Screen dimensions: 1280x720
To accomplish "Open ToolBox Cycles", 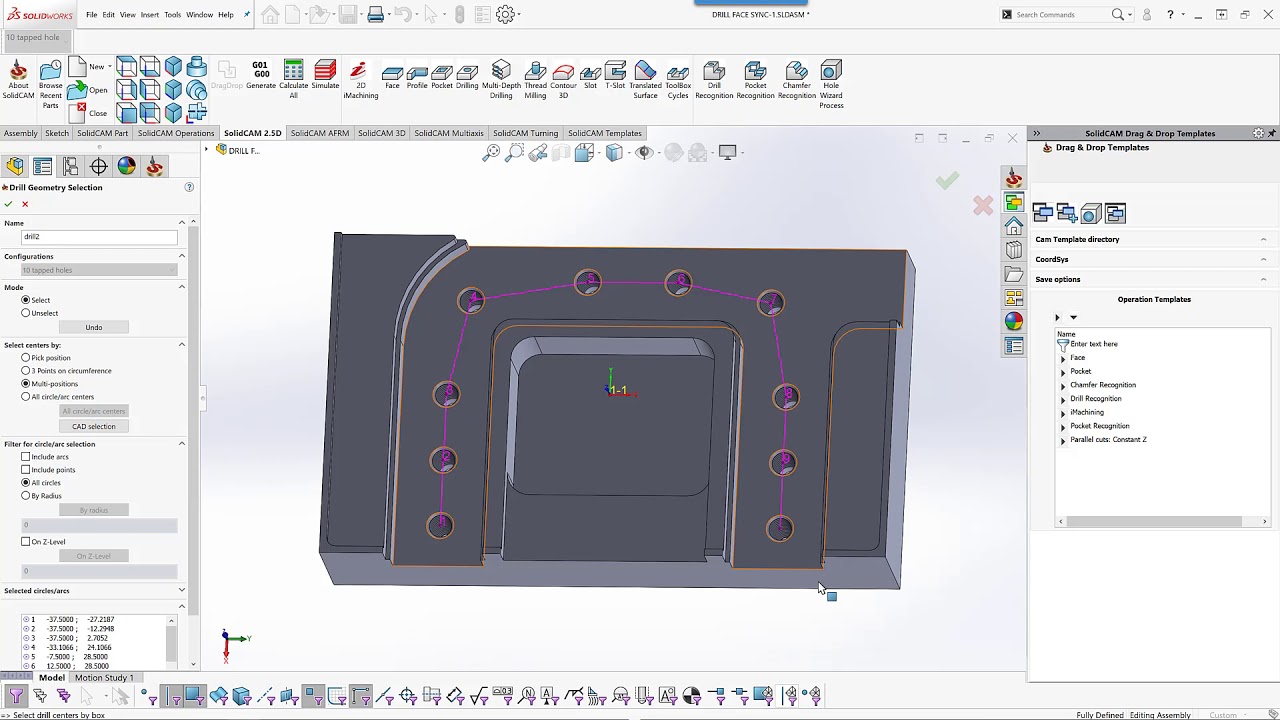I will coord(678,80).
